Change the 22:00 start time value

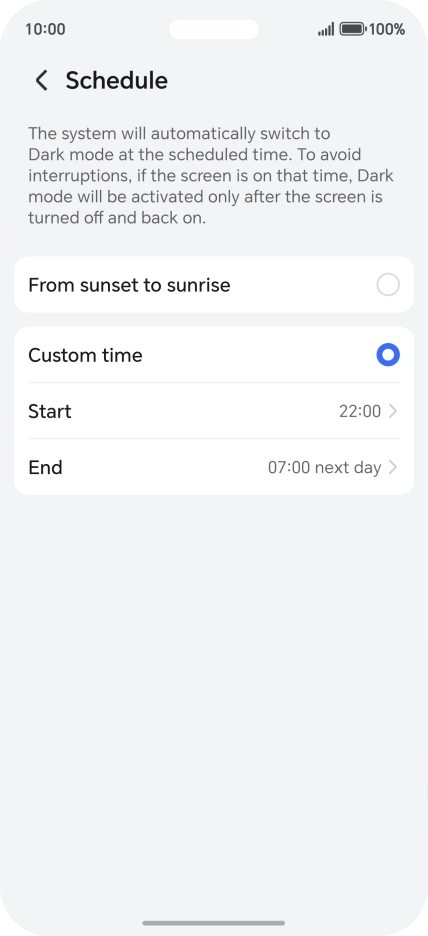(x=360, y=411)
